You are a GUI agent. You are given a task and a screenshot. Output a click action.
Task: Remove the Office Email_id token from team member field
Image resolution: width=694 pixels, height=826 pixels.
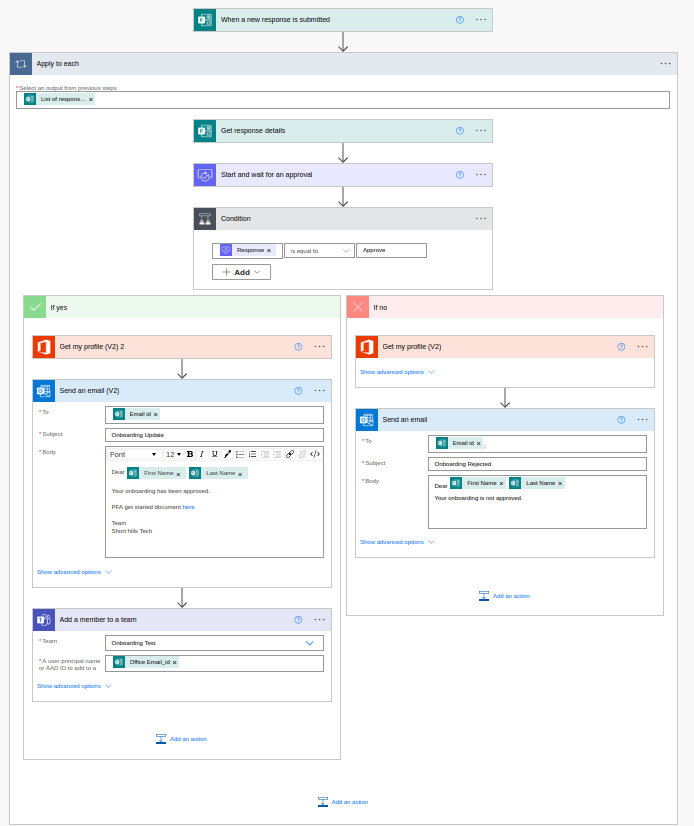pyautogui.click(x=175, y=662)
